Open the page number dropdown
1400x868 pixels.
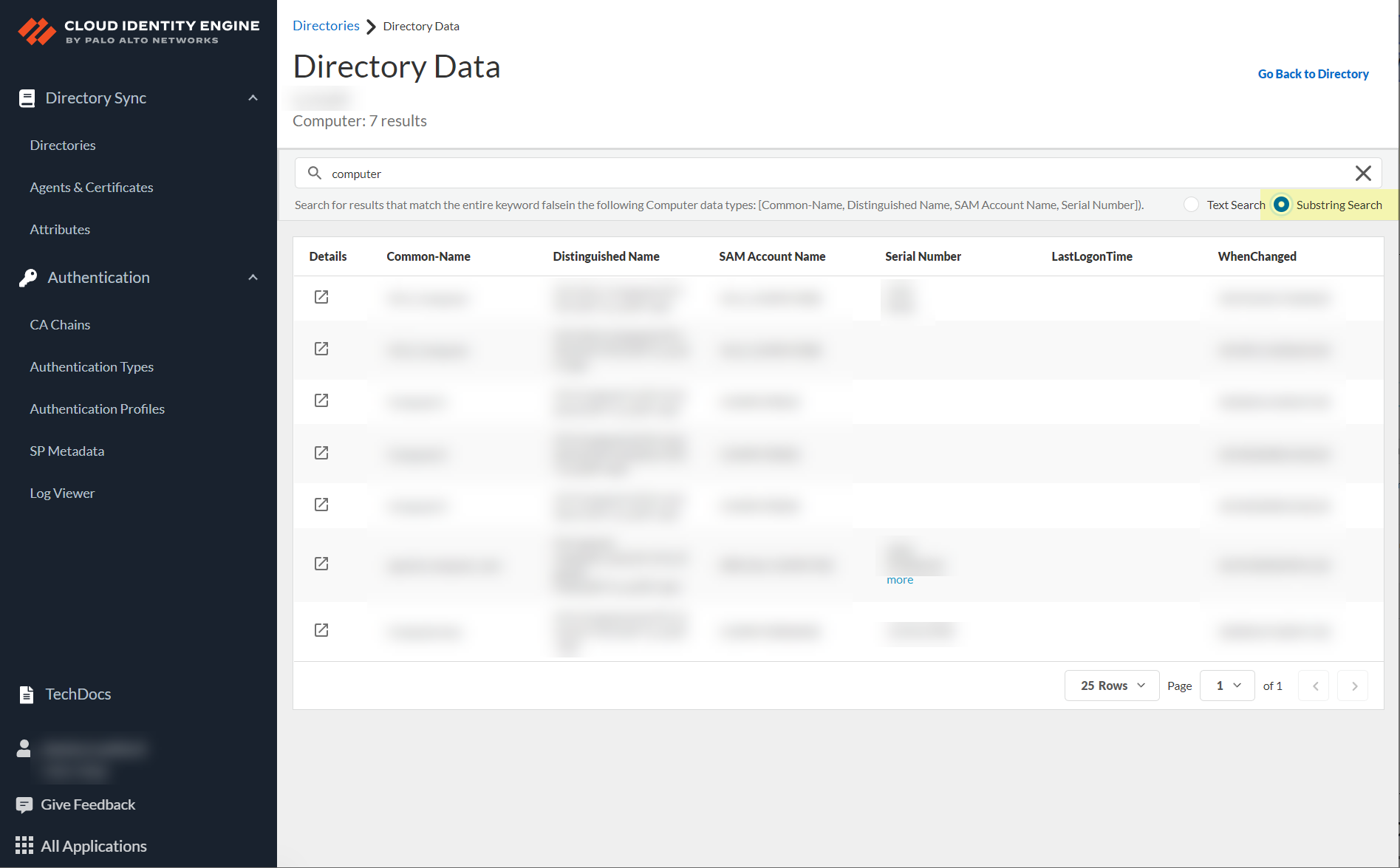1227,686
